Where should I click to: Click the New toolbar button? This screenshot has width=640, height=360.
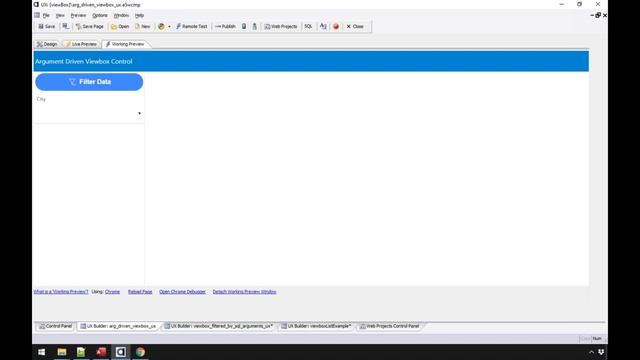point(143,27)
